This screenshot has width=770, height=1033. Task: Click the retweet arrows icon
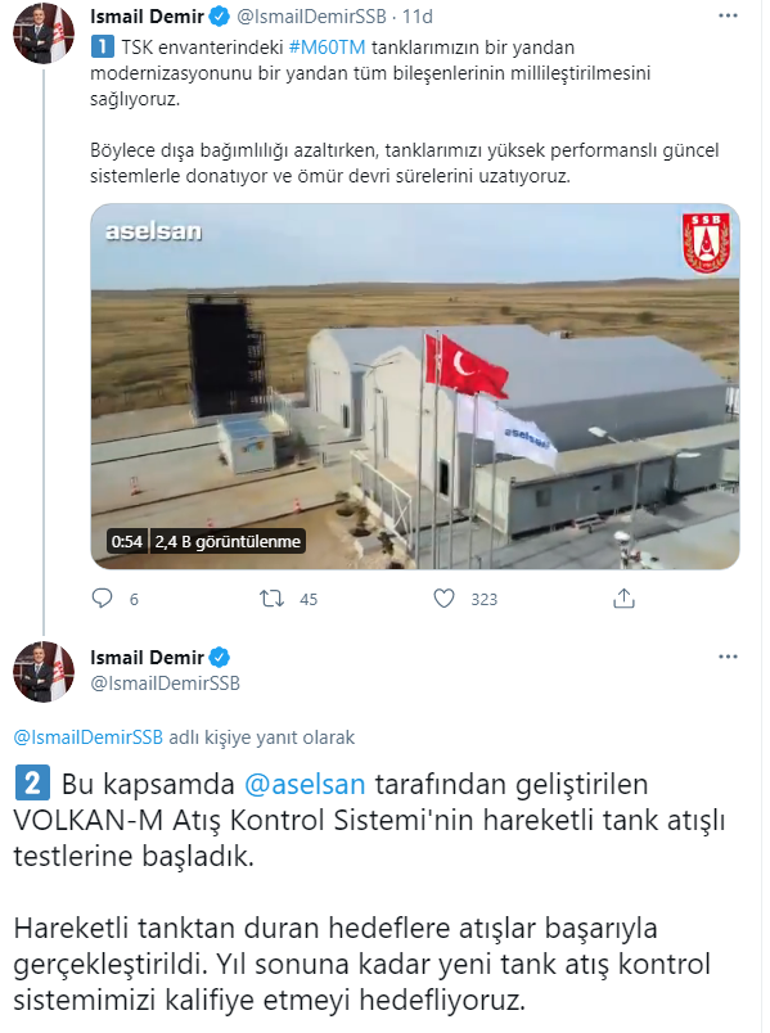point(271,598)
